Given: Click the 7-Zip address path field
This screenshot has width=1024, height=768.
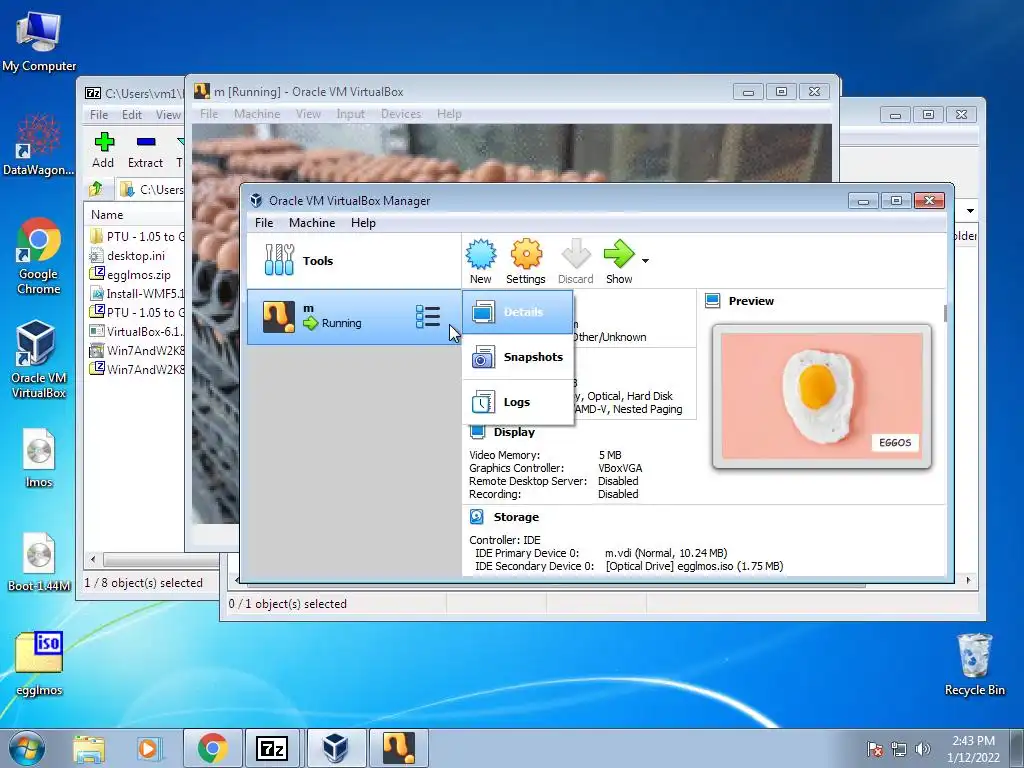Looking at the screenshot, I should (x=152, y=189).
